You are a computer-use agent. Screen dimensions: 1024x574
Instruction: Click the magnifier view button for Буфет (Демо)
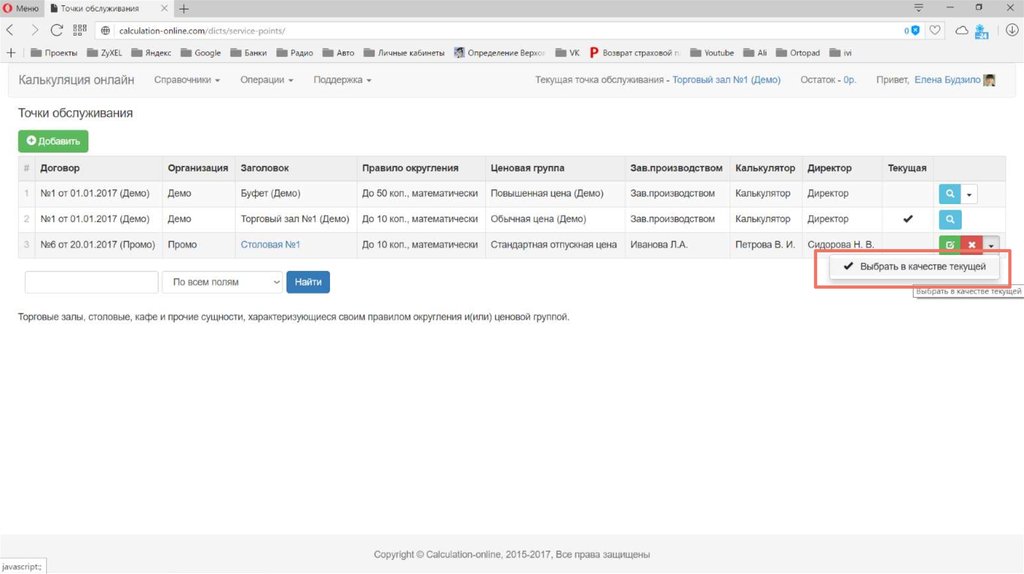point(949,194)
